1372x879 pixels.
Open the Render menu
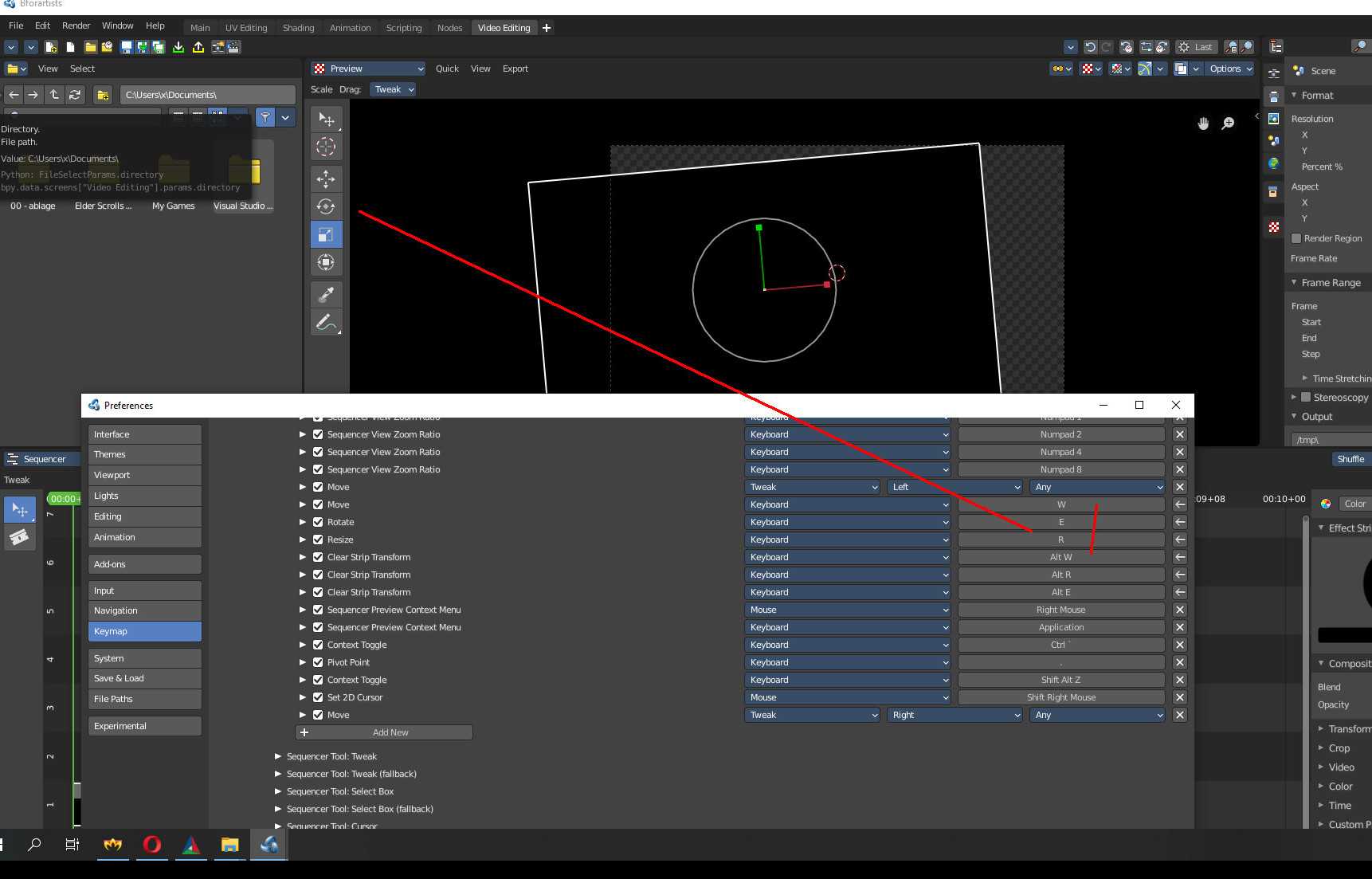76,25
